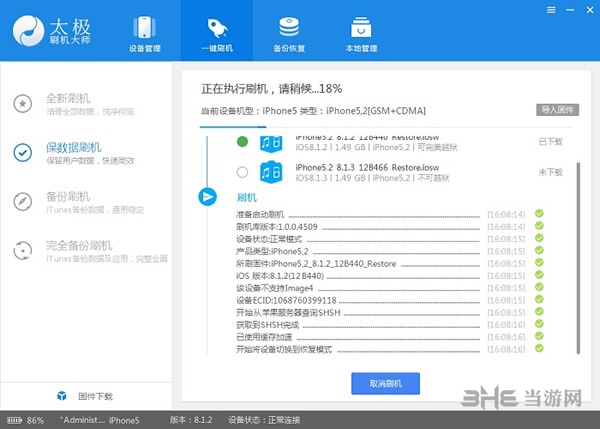Switch to 一键刷机 tab
This screenshot has height=429, width=600.
[x=217, y=31]
